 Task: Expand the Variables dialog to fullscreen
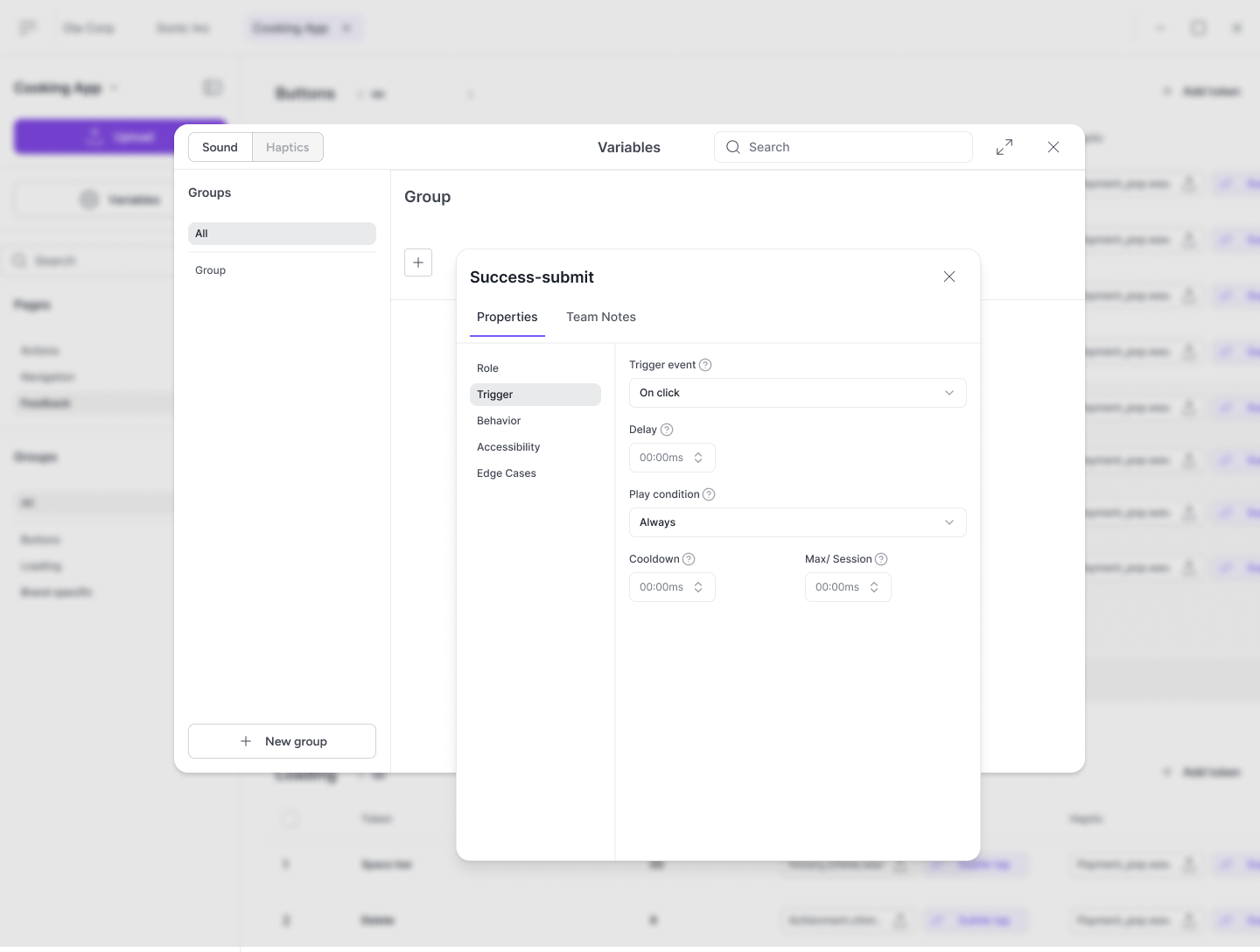[x=1004, y=147]
